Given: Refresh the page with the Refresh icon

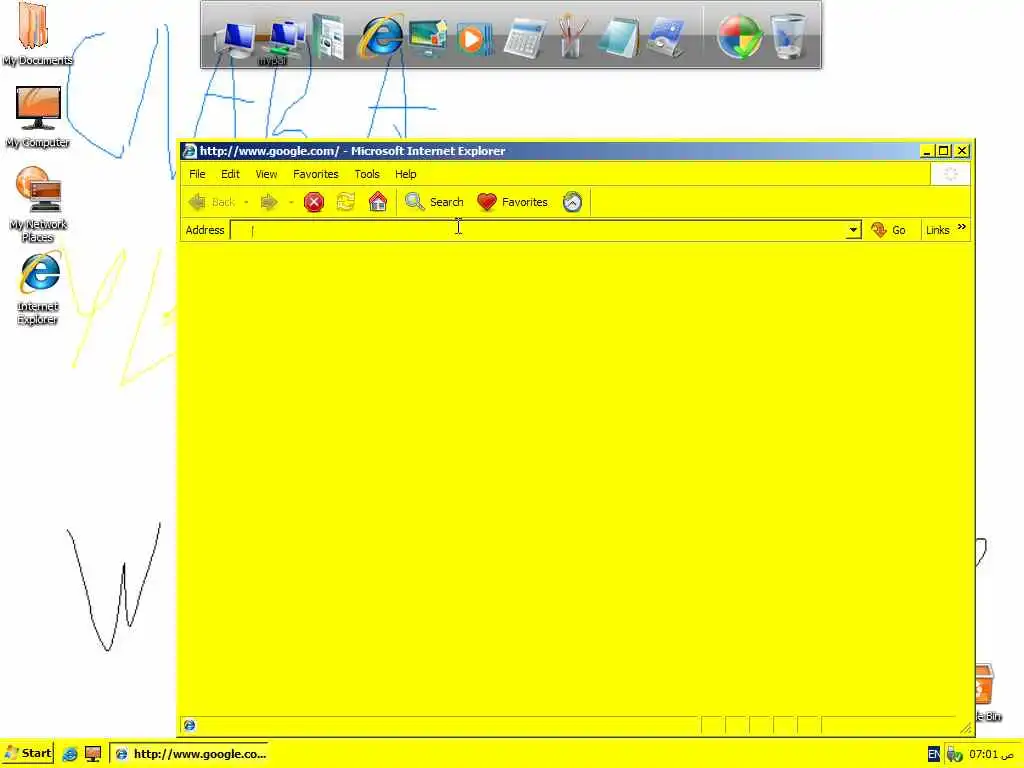Looking at the screenshot, I should [345, 202].
